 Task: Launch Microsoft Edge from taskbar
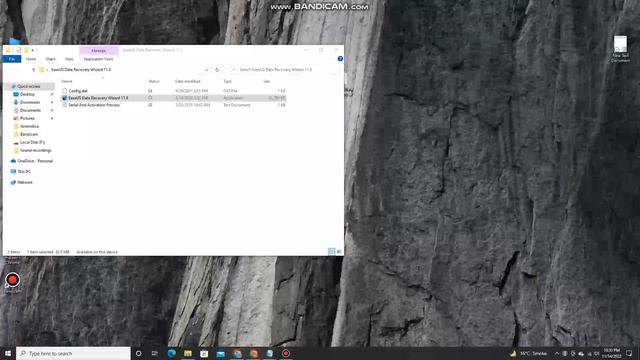tap(171, 353)
